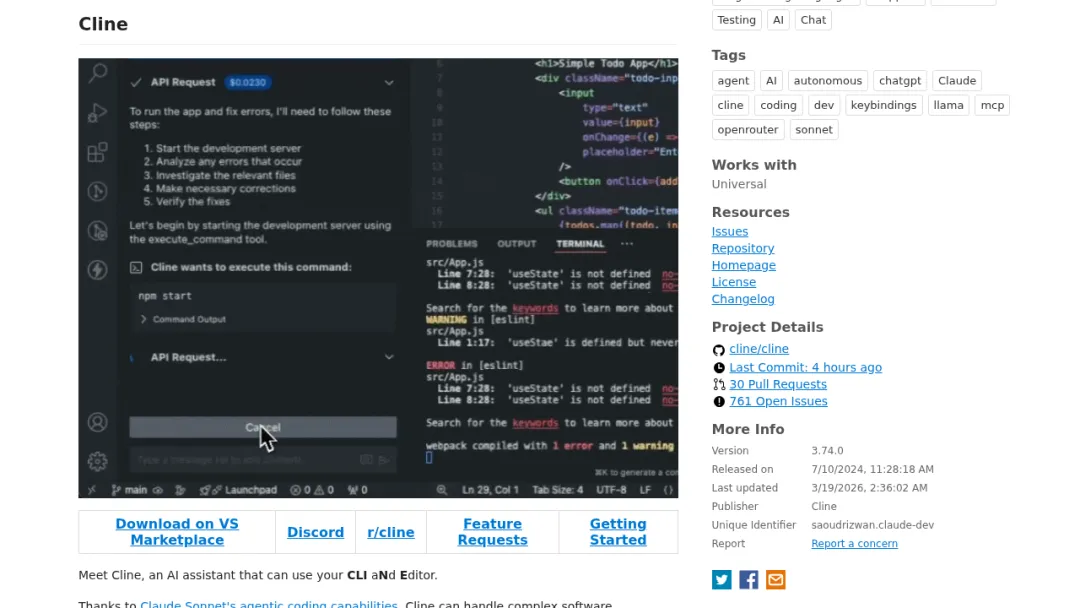Select the llama tag
The image size is (1080, 608).
[x=948, y=105]
